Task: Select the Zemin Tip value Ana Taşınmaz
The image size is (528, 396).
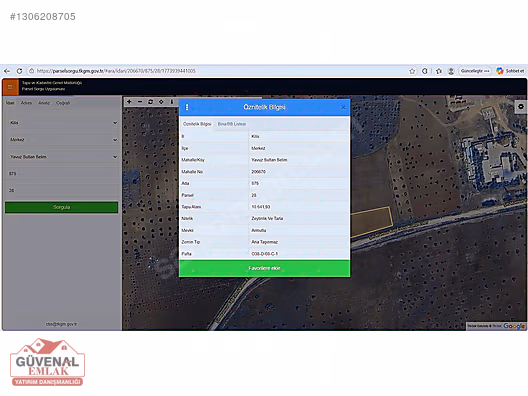Action: [x=265, y=242]
